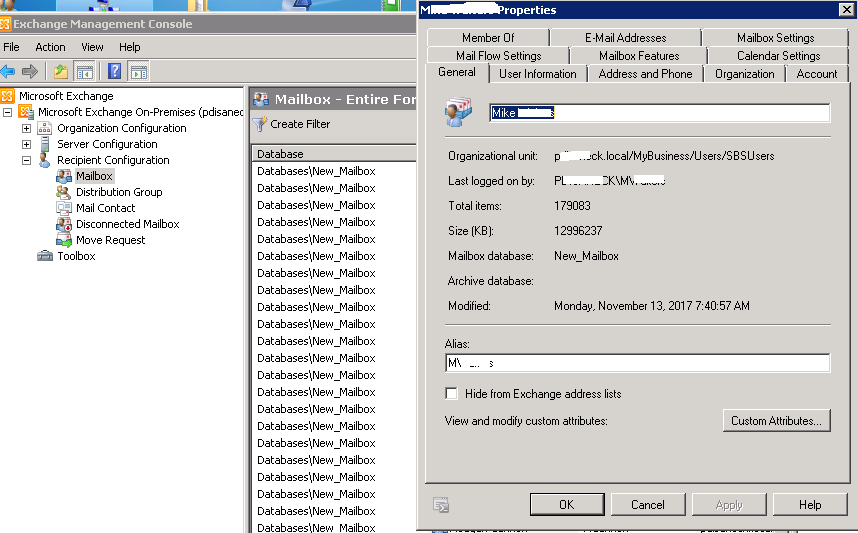
Task: Collapse the Recipient Configuration node
Action: 26,160
